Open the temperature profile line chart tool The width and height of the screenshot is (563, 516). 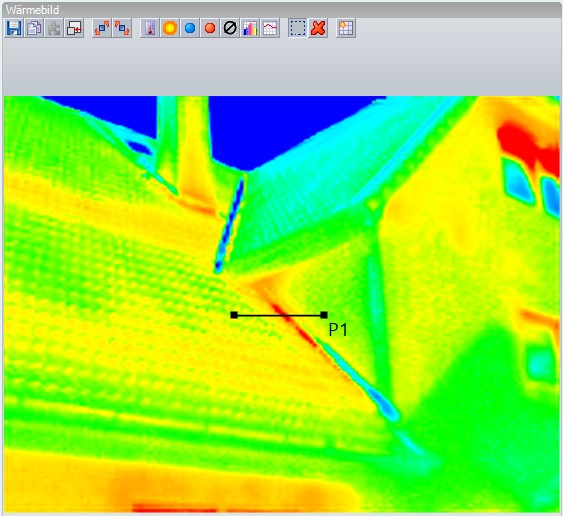tap(270, 28)
